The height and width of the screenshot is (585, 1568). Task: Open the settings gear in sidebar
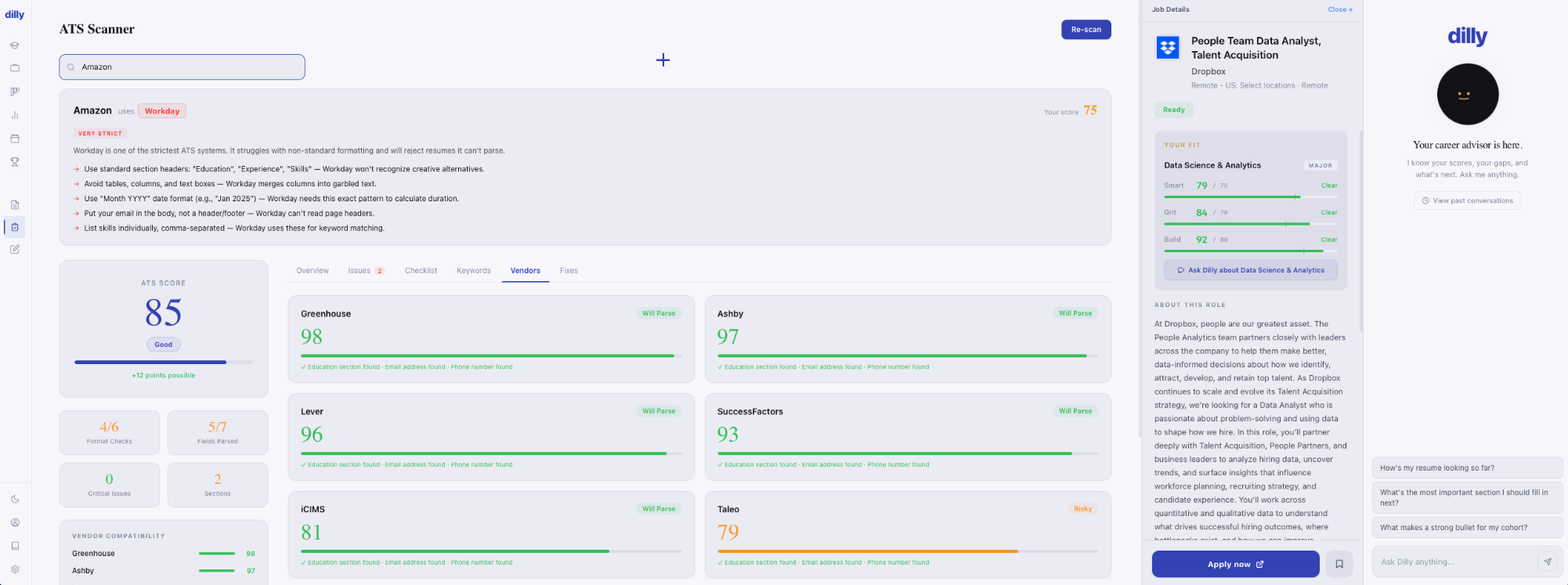tap(15, 569)
